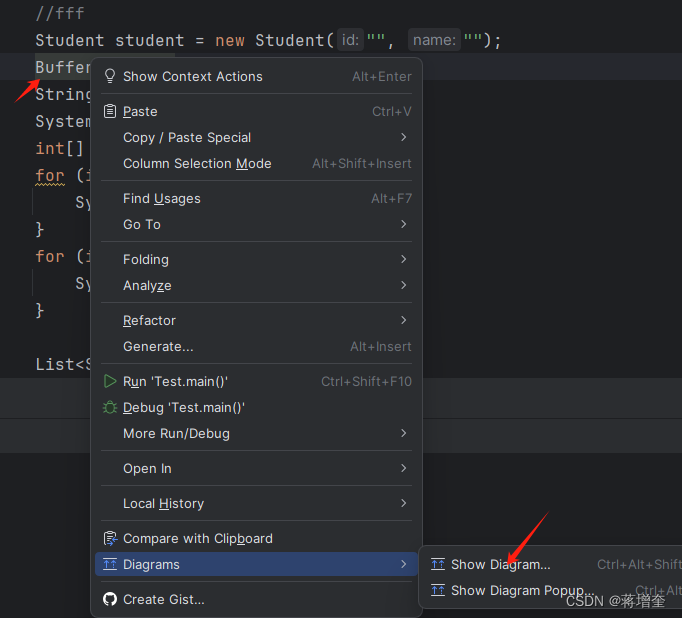Screen dimensions: 682x618
Task: Click the Alt+Enter shortcut label
Action: click(382, 77)
